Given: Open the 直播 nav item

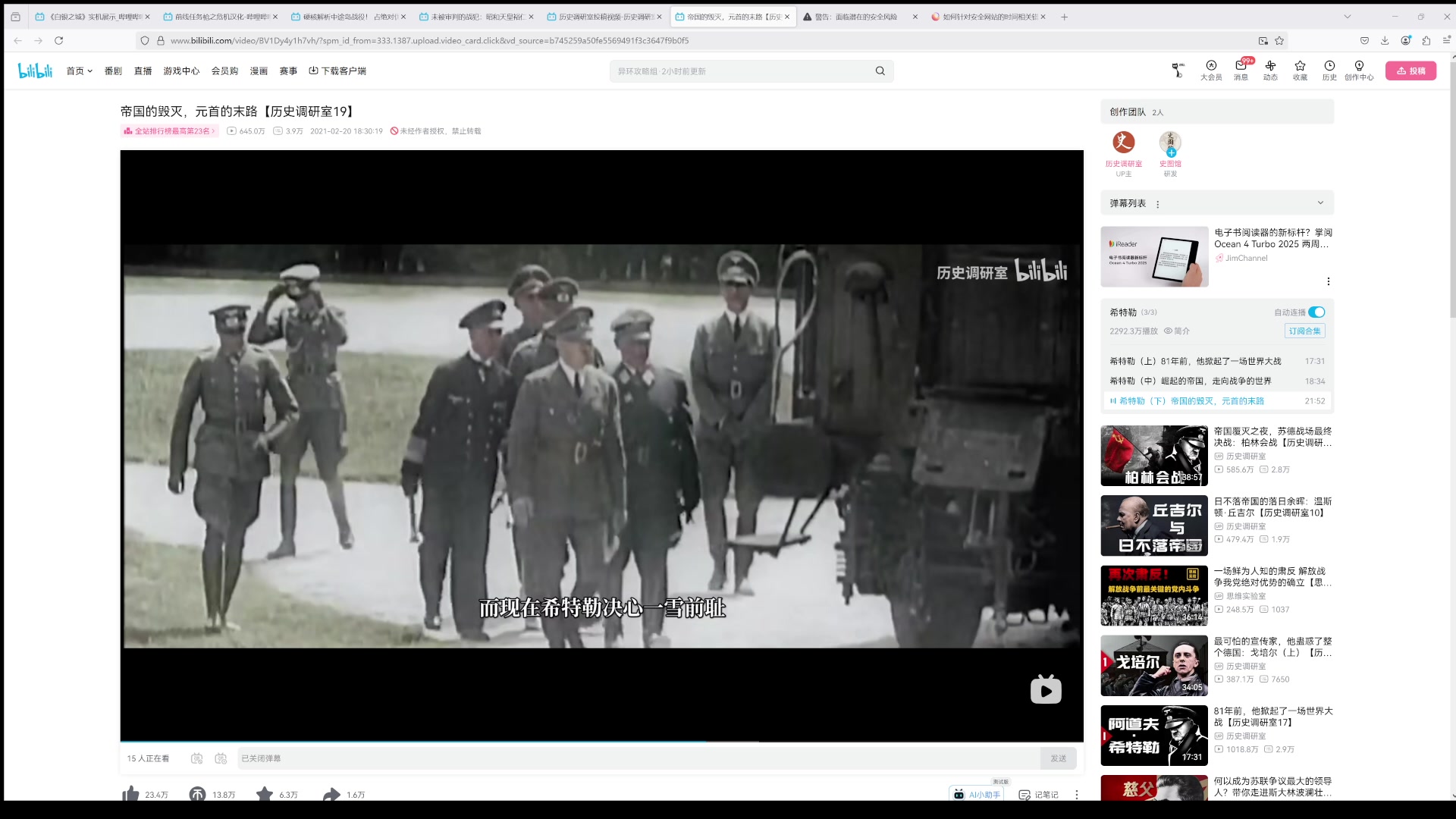Looking at the screenshot, I should (143, 71).
